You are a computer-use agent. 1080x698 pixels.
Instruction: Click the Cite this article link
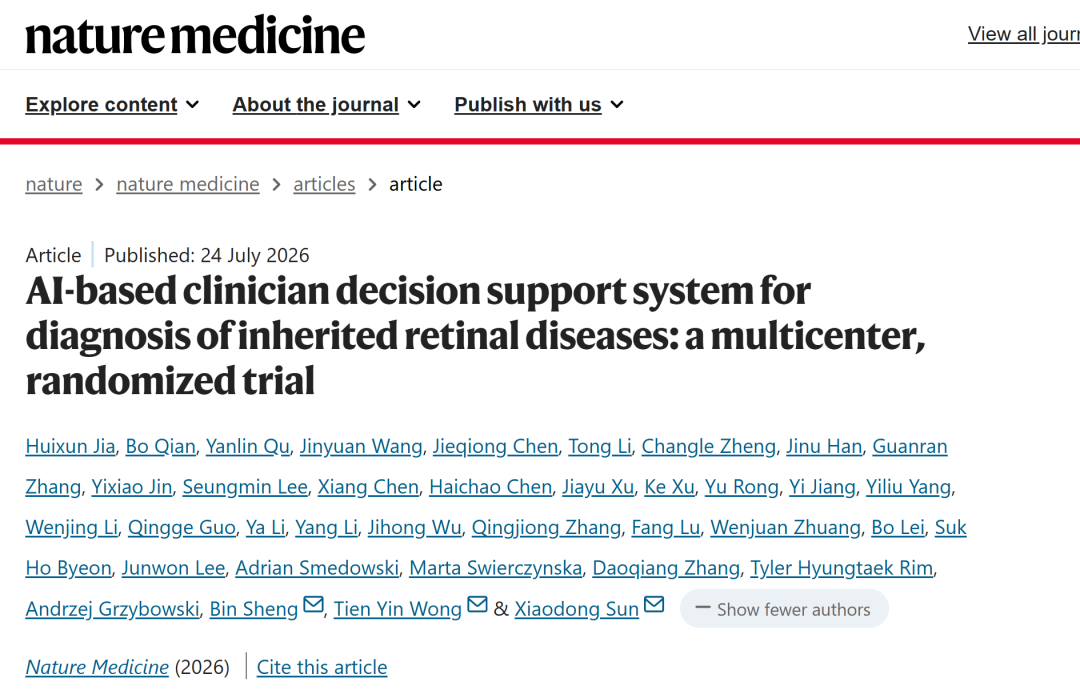(322, 667)
